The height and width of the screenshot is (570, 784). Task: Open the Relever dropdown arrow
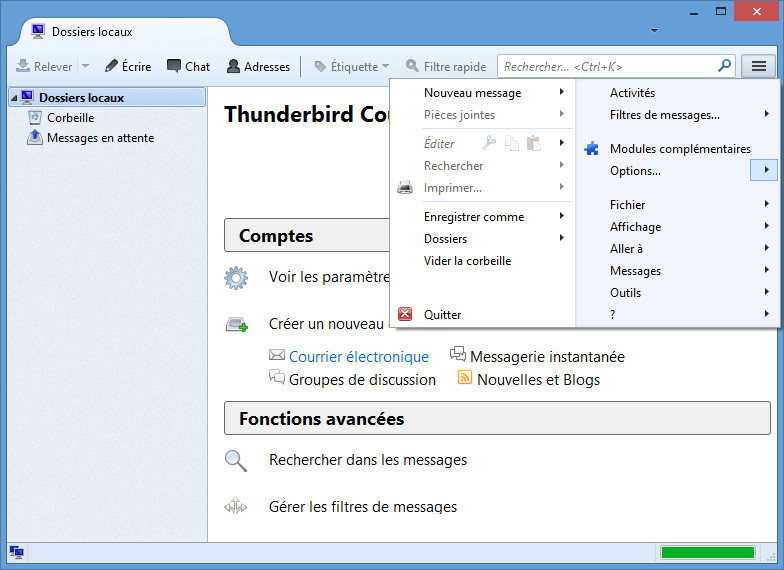pyautogui.click(x=86, y=66)
